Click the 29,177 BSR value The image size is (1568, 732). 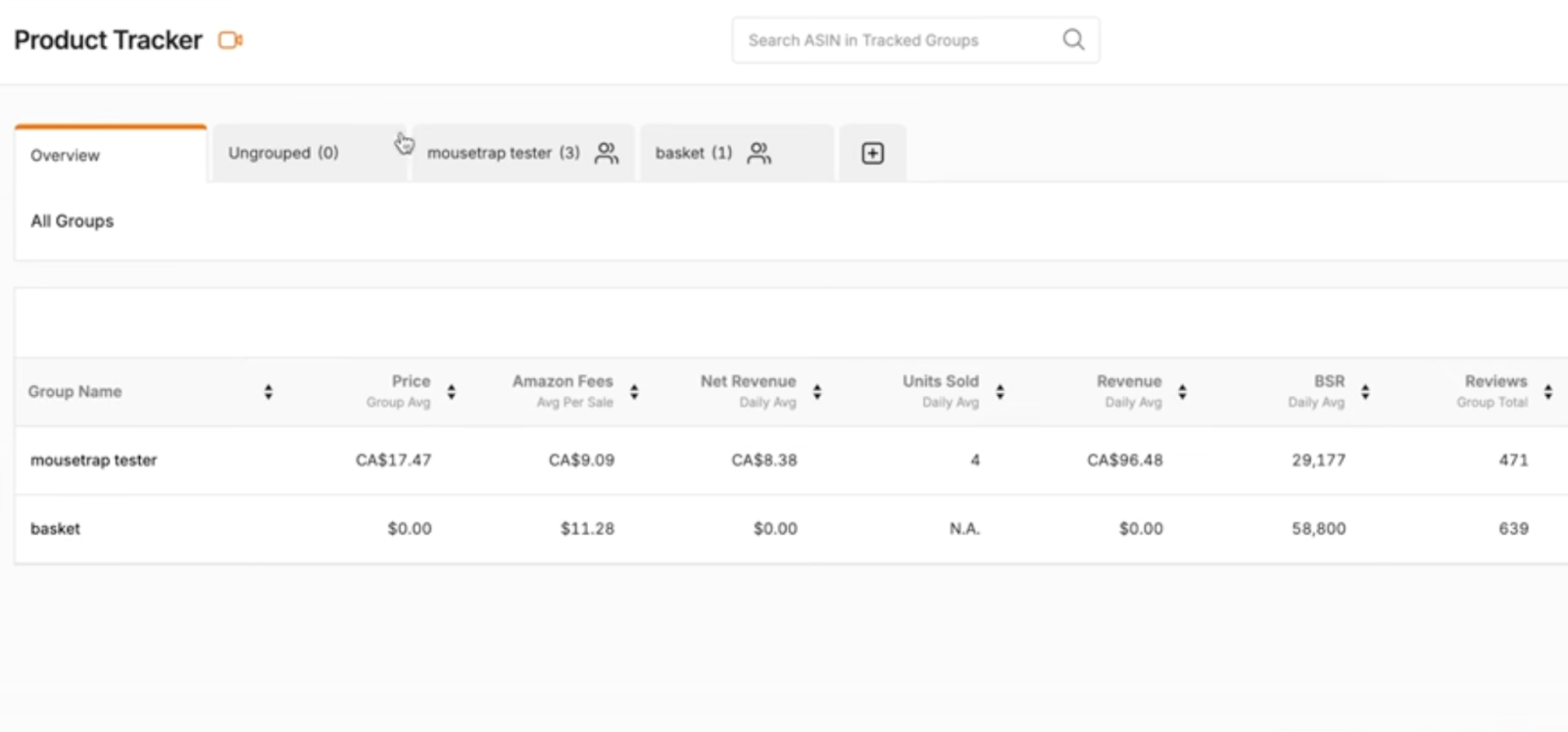(1318, 460)
